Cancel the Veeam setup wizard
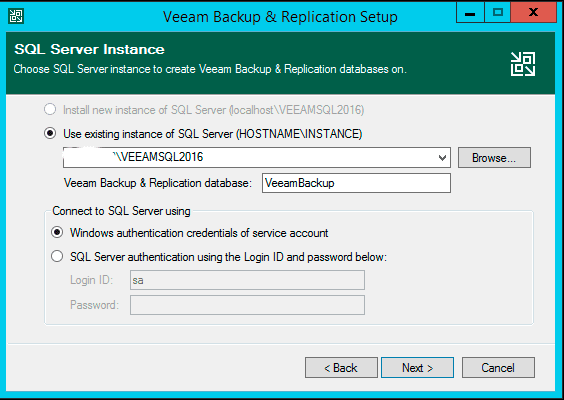The width and height of the screenshot is (564, 400). [498, 368]
